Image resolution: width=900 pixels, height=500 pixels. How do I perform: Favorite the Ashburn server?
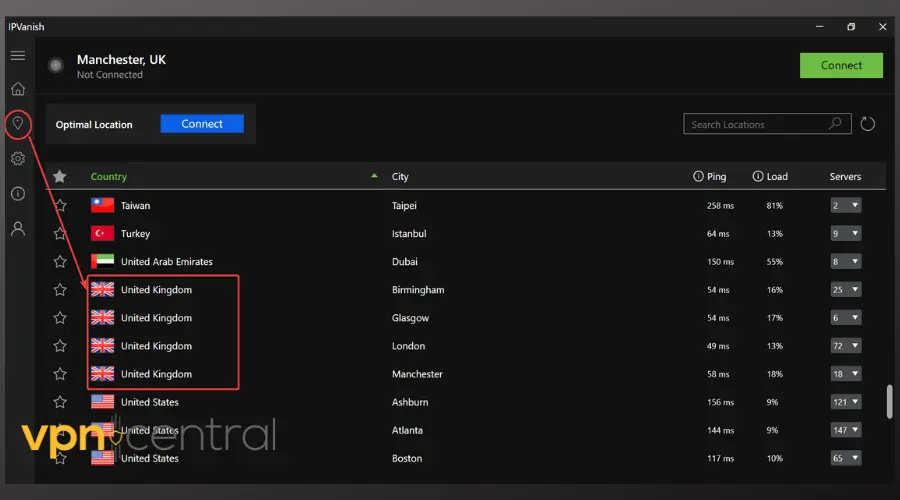pos(60,402)
